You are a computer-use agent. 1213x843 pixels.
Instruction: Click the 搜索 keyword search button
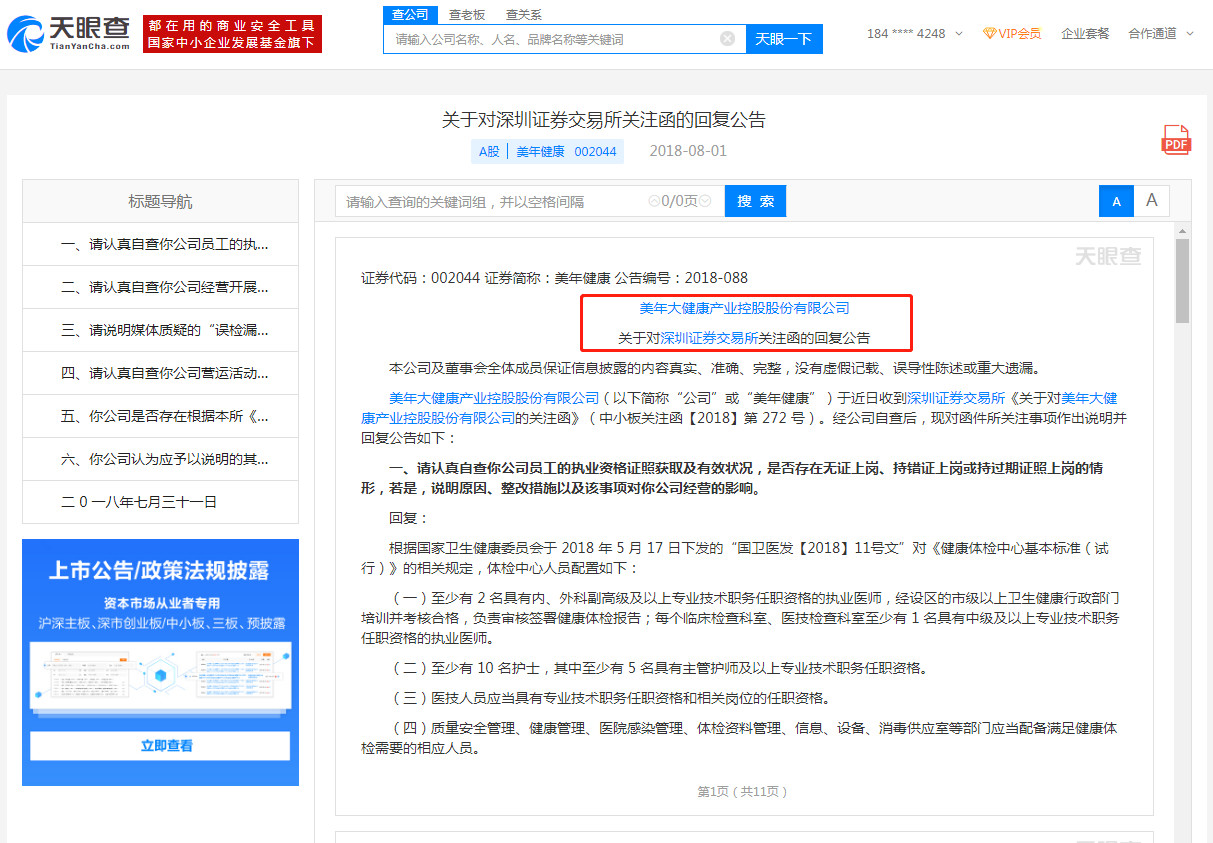pyautogui.click(x=755, y=201)
